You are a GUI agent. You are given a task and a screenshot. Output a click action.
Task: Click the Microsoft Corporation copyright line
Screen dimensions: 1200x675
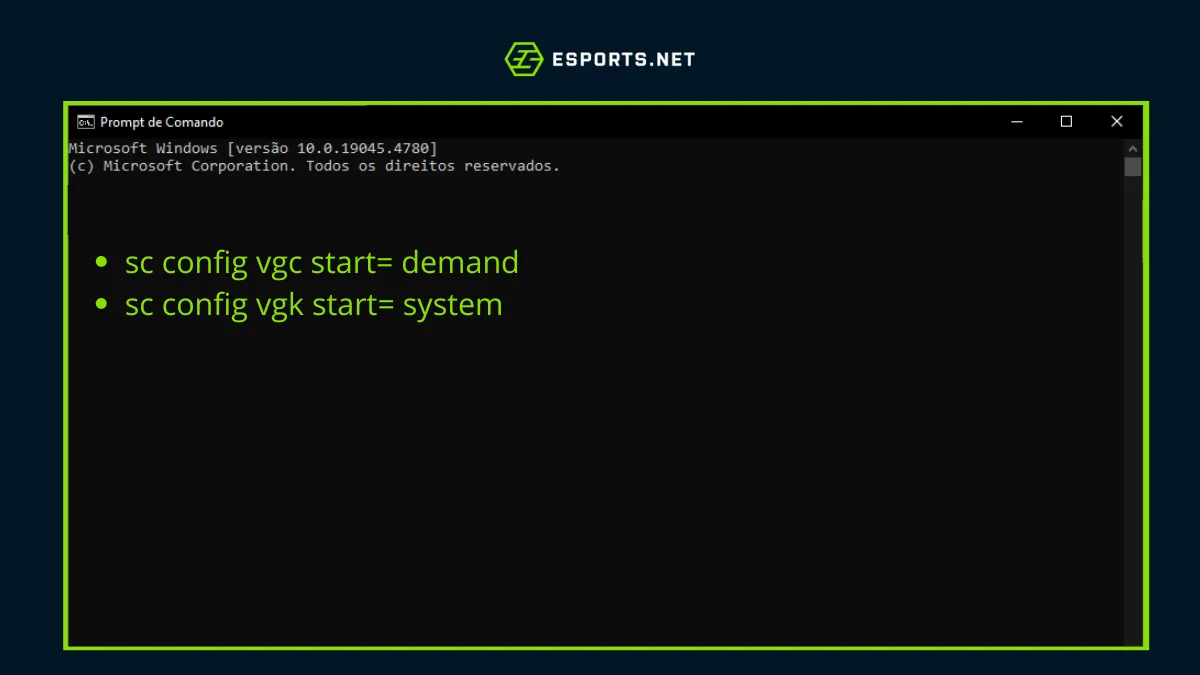click(314, 166)
